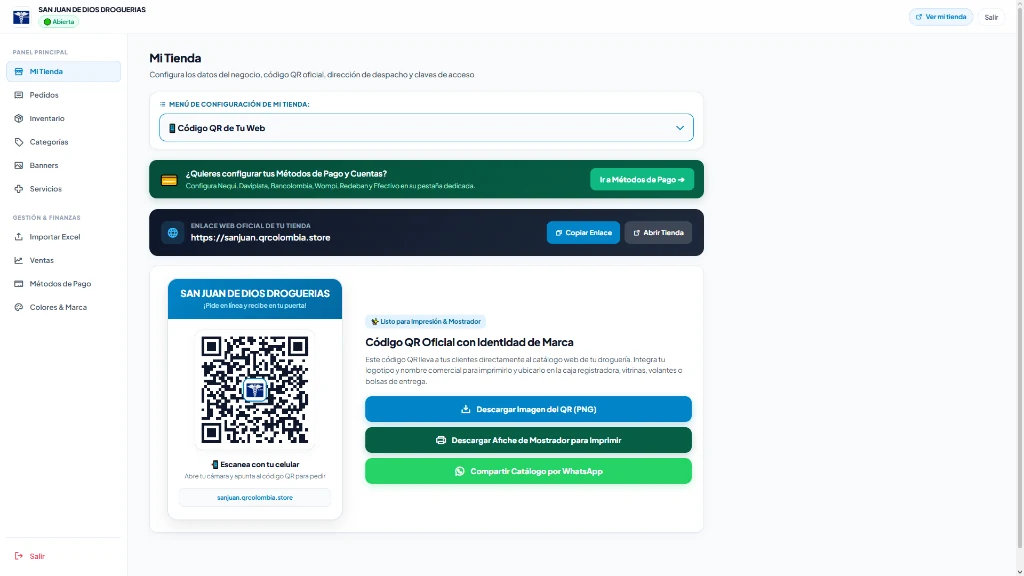Open Mi Tienda in the sidebar
The width and height of the screenshot is (1024, 576).
pos(63,71)
